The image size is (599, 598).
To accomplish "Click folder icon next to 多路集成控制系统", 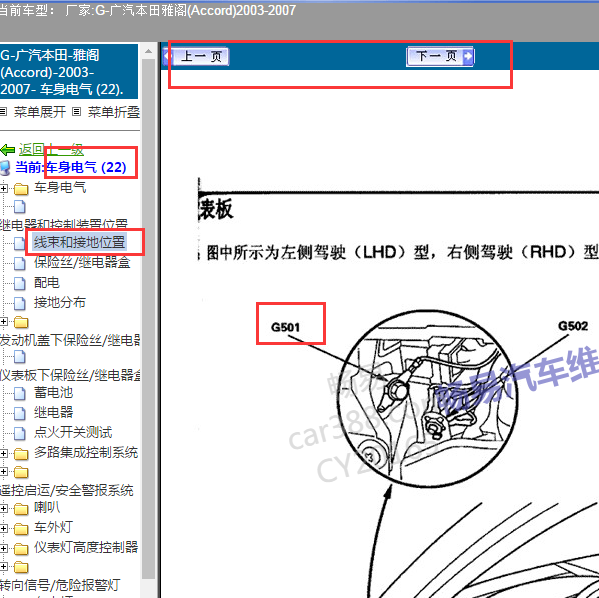I will click(x=21, y=454).
